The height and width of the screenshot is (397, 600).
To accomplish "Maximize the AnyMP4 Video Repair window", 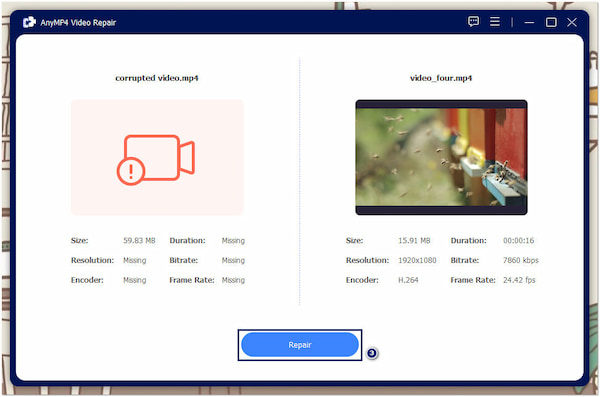I will pos(551,22).
